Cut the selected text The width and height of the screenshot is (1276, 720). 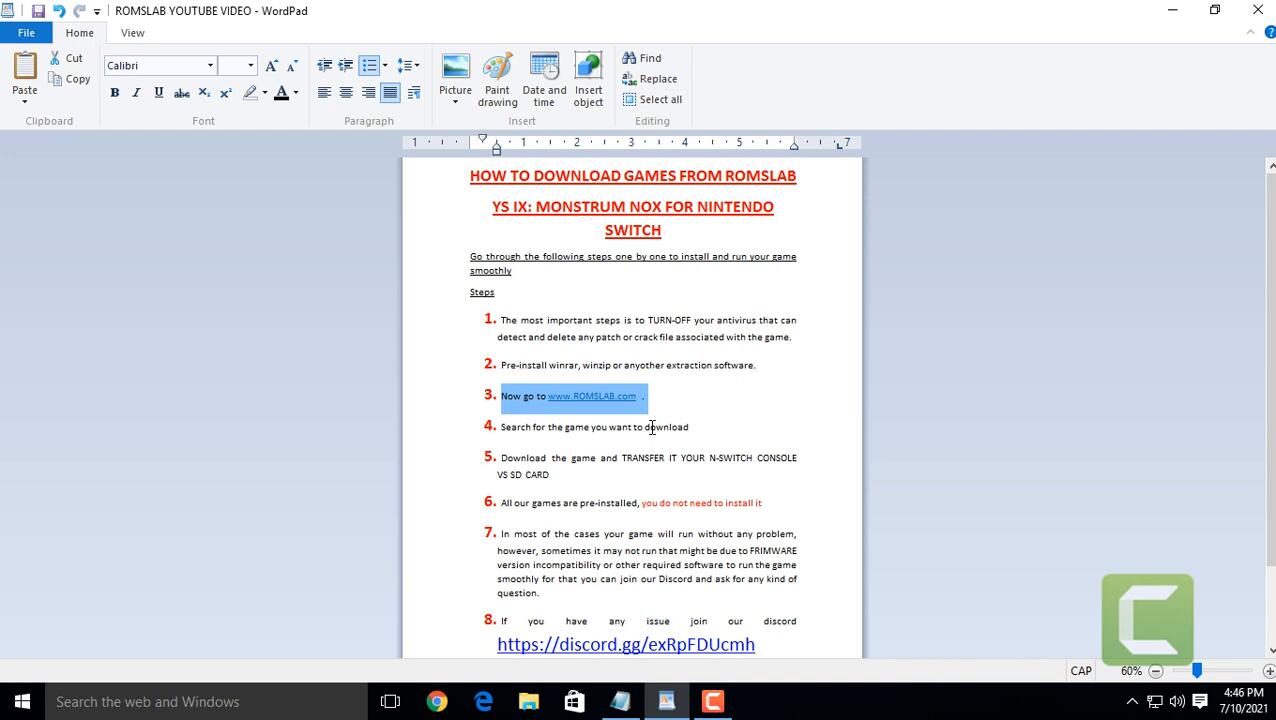[66, 58]
